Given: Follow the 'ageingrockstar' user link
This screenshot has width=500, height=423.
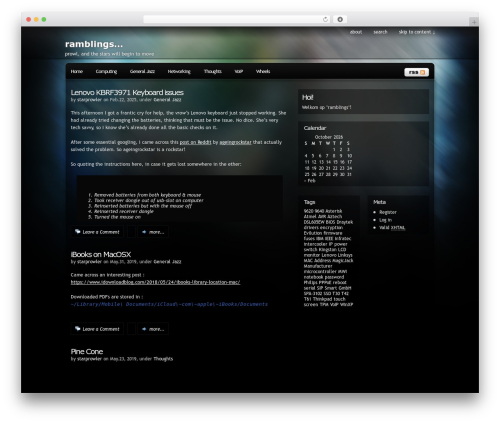Looking at the screenshot, I should tap(235, 142).
